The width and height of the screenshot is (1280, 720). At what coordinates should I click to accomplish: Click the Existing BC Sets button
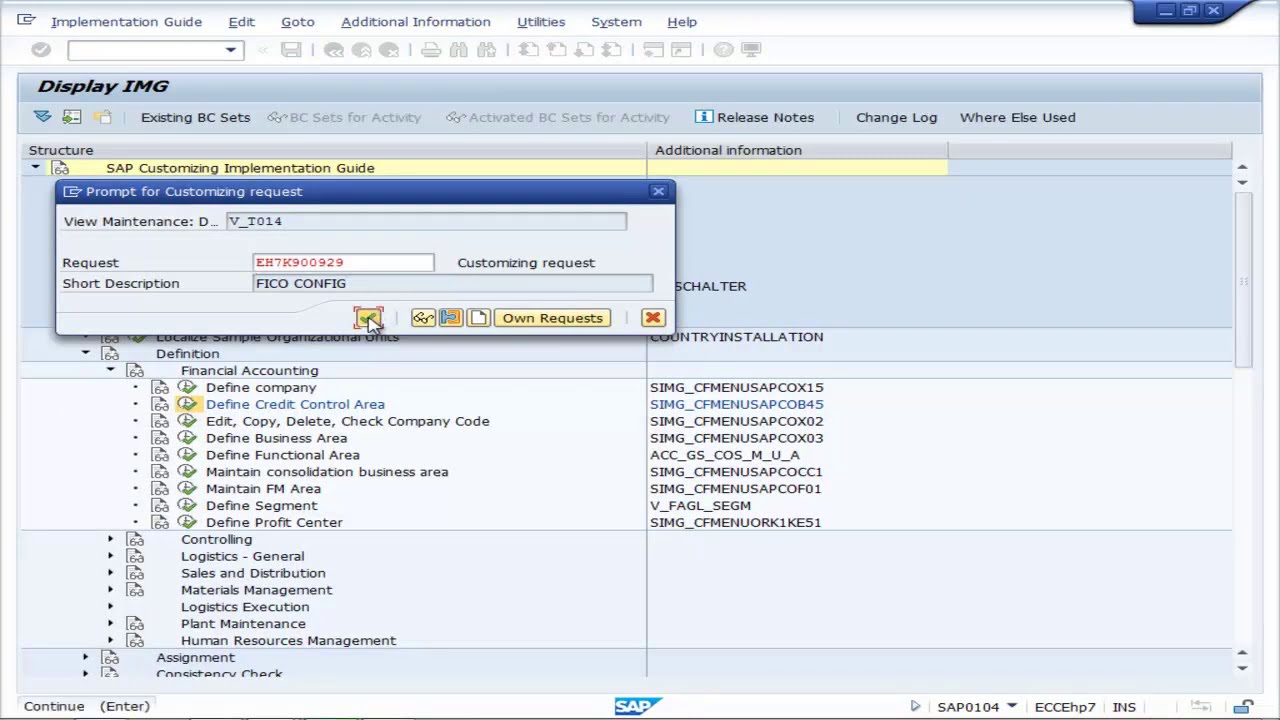pyautogui.click(x=195, y=117)
